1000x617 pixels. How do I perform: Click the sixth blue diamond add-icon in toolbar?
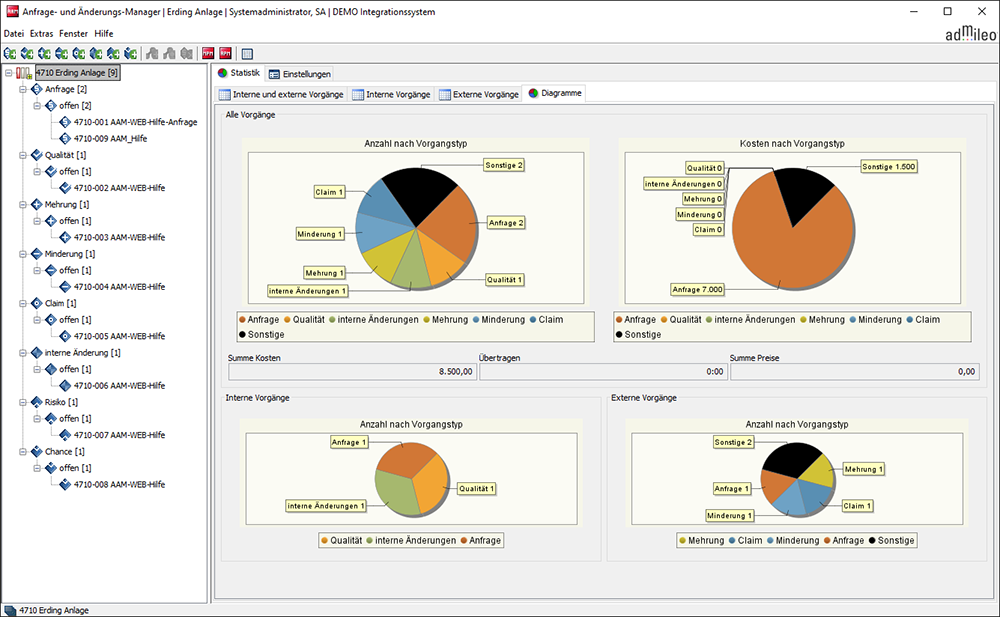pos(96,54)
